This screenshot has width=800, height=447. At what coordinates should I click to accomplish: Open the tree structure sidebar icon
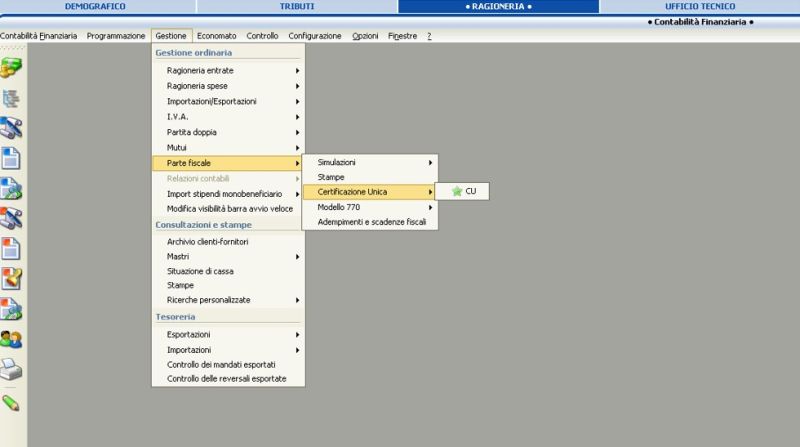tap(11, 98)
